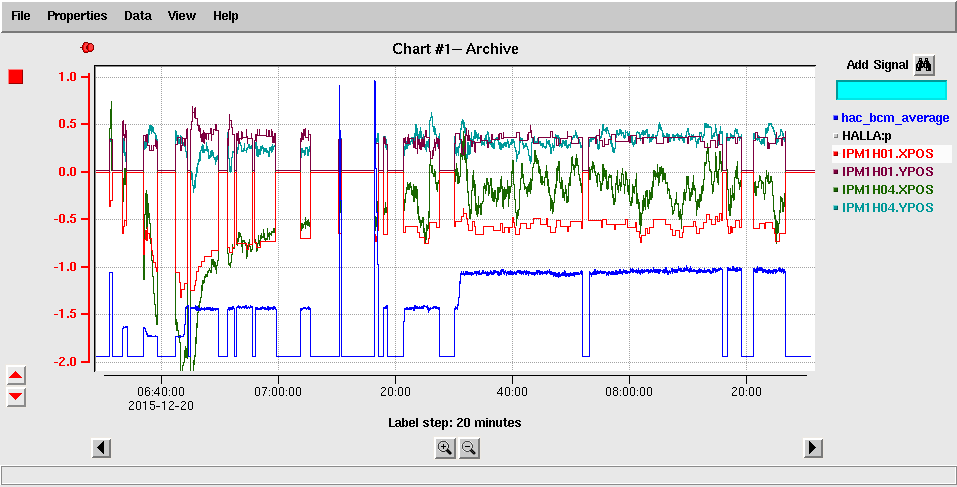Select IPM1H01.YPOS signal in legend
Viewport: 957px width, 487px height.
[x=887, y=171]
